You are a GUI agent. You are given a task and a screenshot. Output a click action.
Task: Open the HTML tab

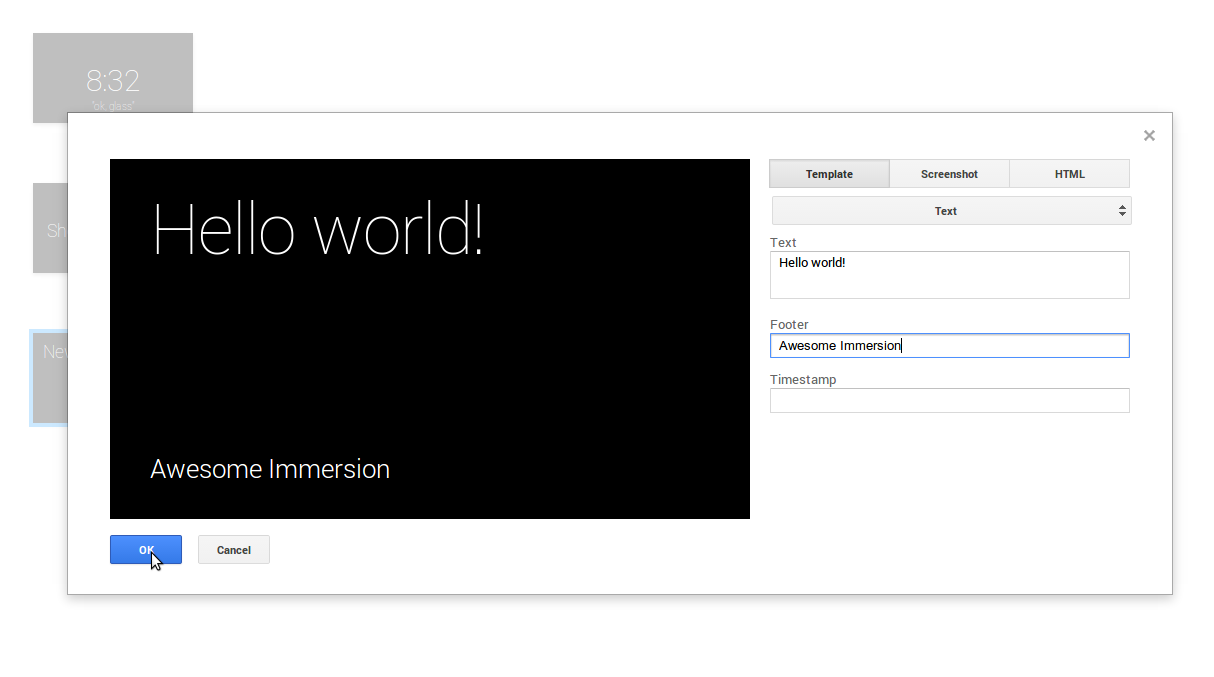click(1069, 174)
